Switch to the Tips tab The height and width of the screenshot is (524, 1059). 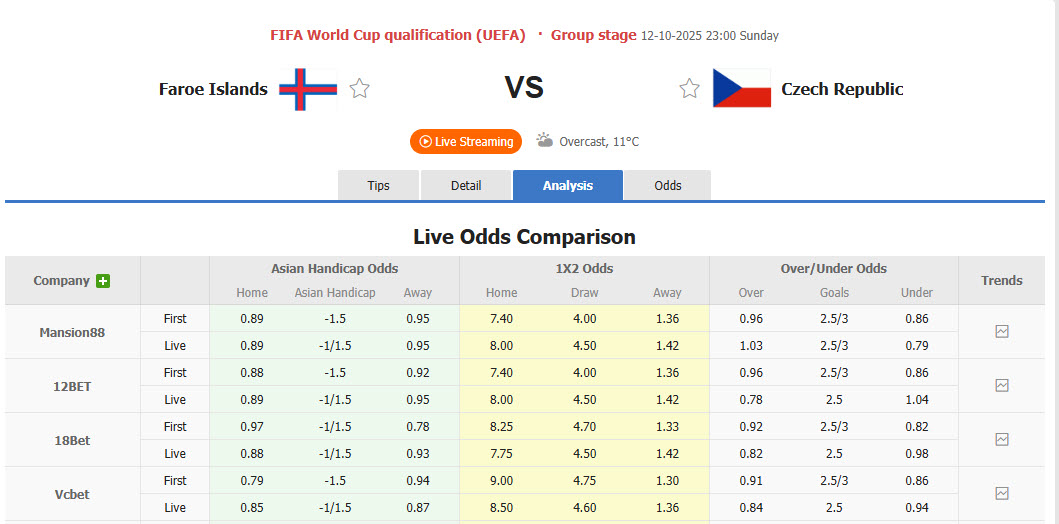coord(379,186)
